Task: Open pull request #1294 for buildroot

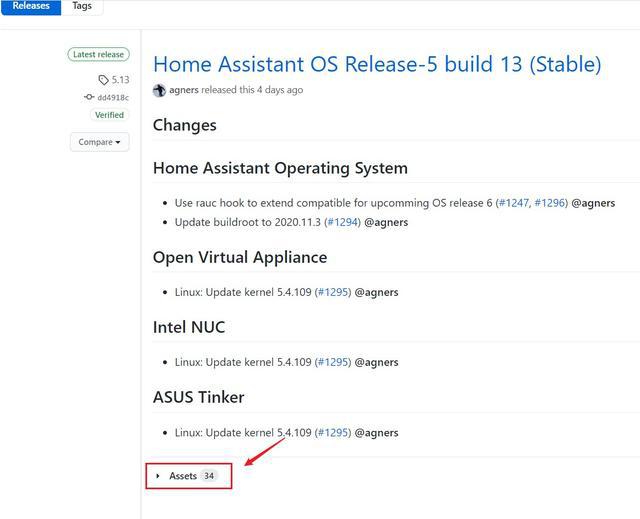Action: [x=343, y=222]
